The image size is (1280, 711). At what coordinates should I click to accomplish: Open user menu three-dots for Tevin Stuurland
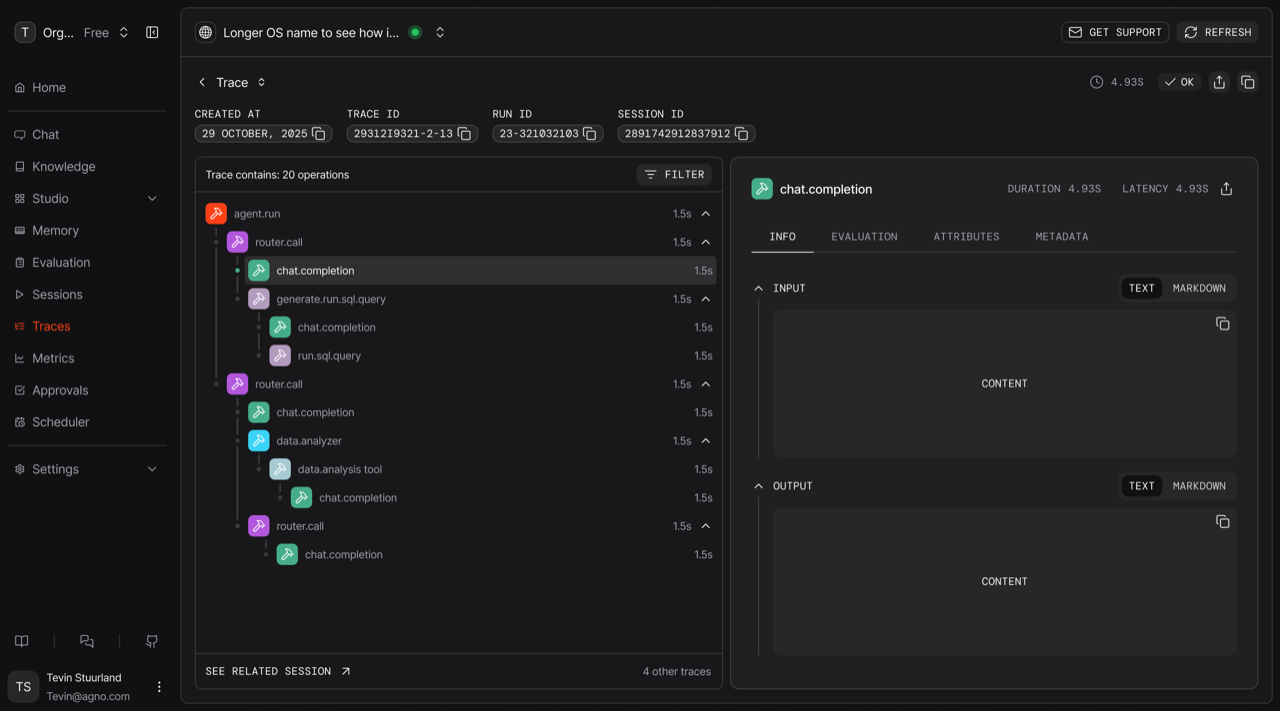pos(159,687)
